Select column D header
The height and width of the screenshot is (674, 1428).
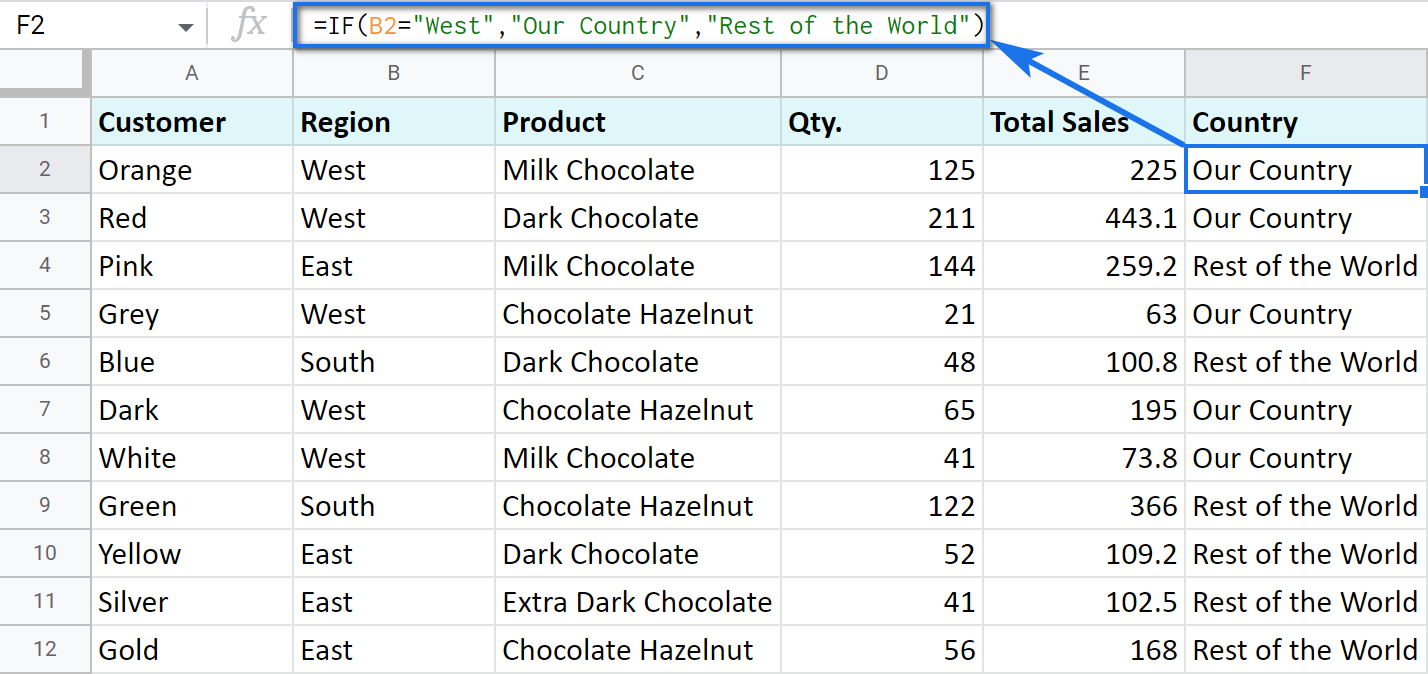(882, 73)
